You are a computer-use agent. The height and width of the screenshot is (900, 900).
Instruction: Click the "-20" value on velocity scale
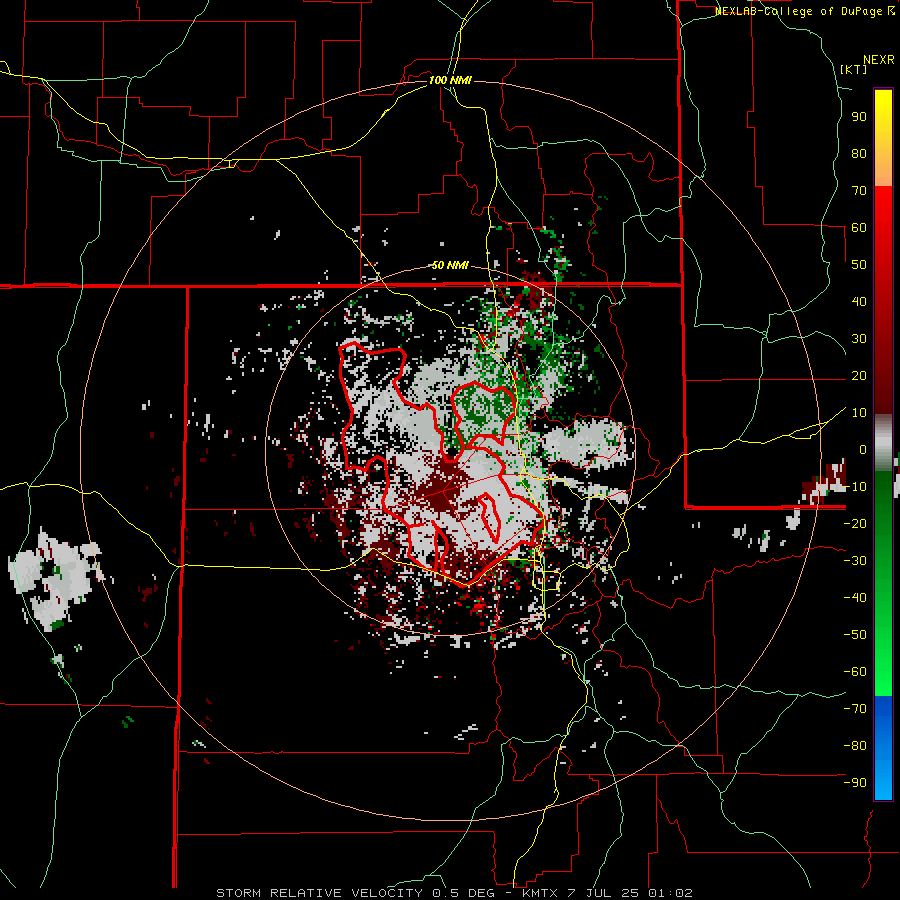click(x=855, y=523)
